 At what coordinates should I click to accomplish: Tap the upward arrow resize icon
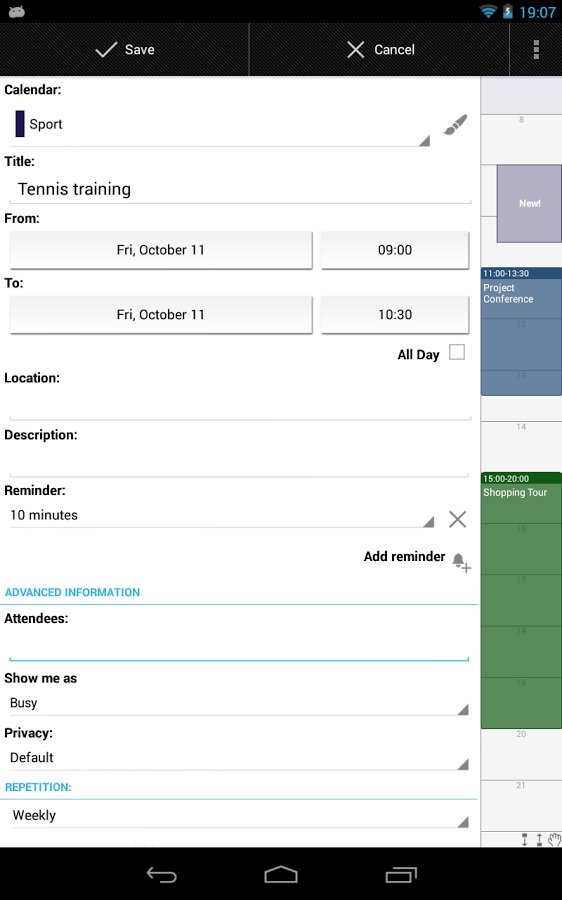(539, 840)
